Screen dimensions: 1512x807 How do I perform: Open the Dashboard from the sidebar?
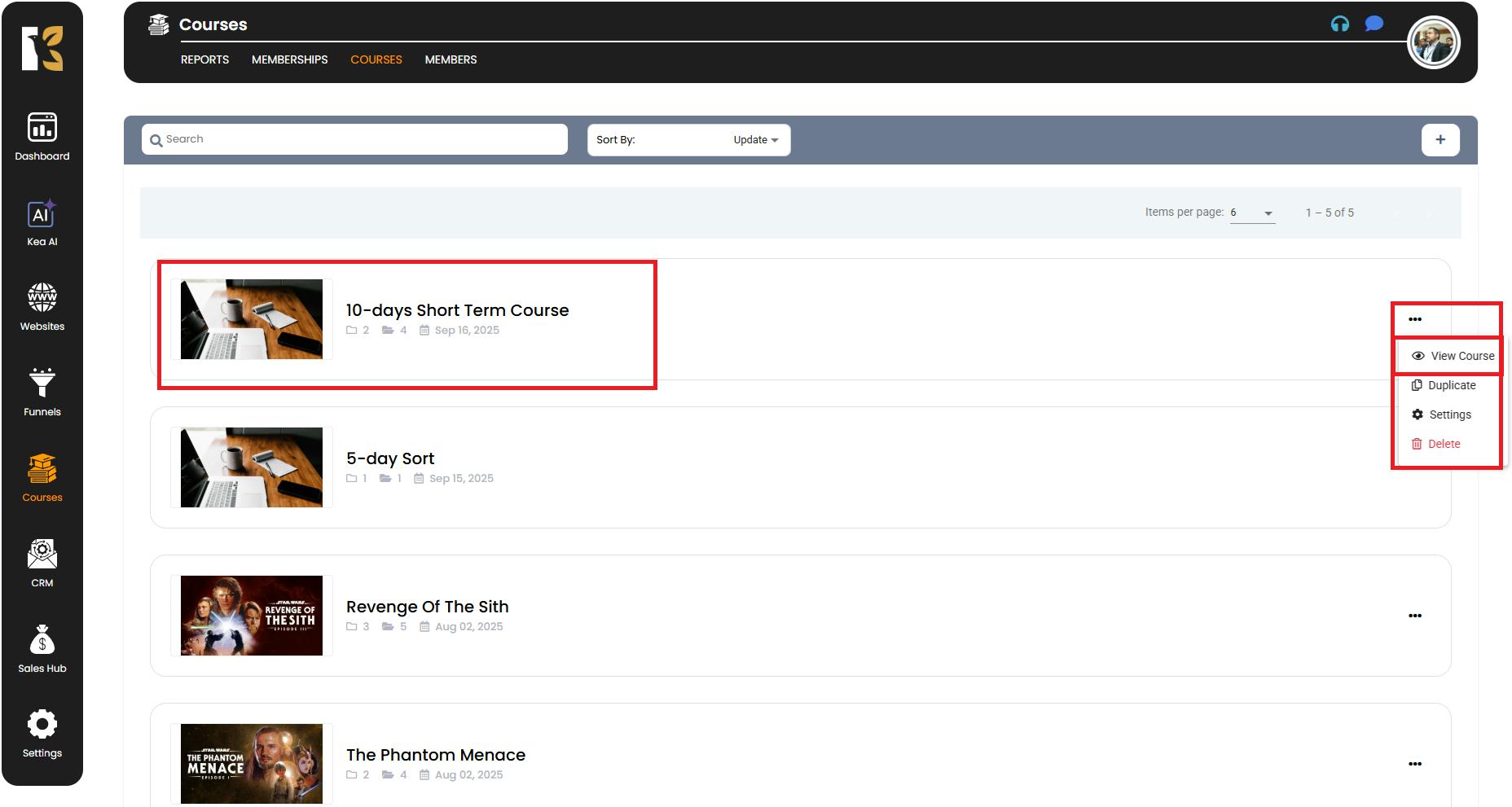coord(42,137)
